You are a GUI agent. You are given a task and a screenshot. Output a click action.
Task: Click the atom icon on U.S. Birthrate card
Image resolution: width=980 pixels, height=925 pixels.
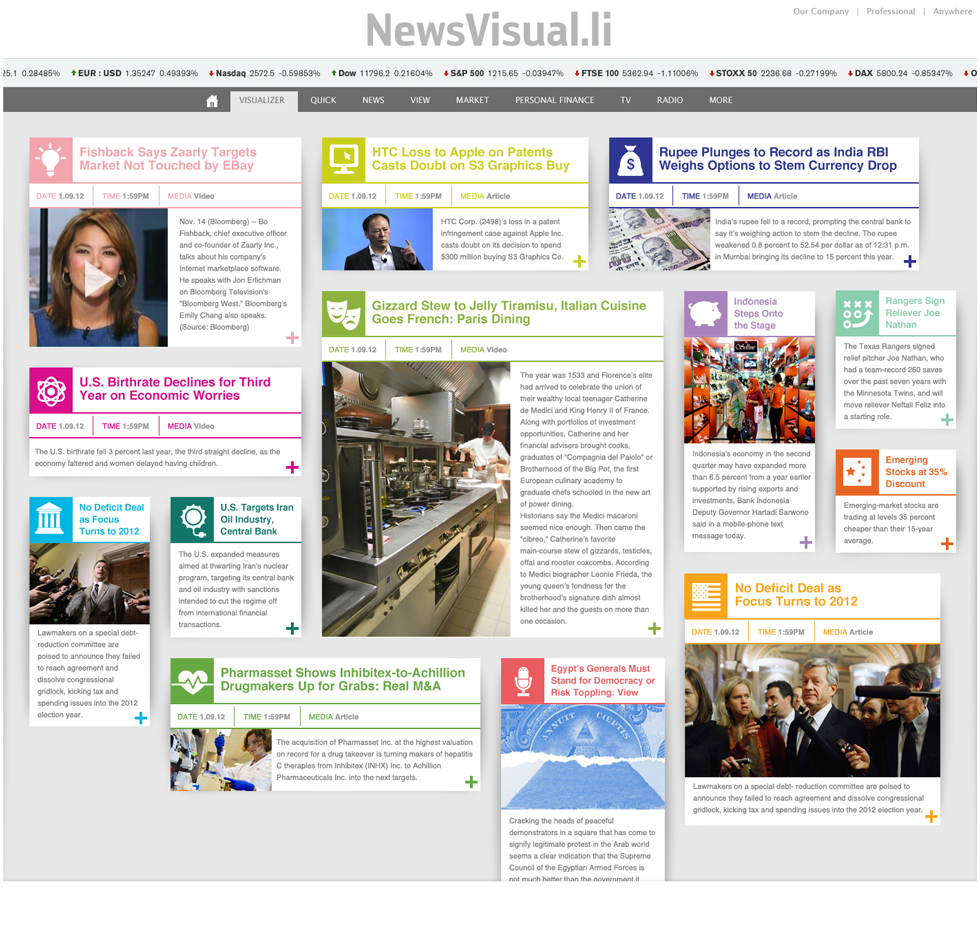pos(50,389)
